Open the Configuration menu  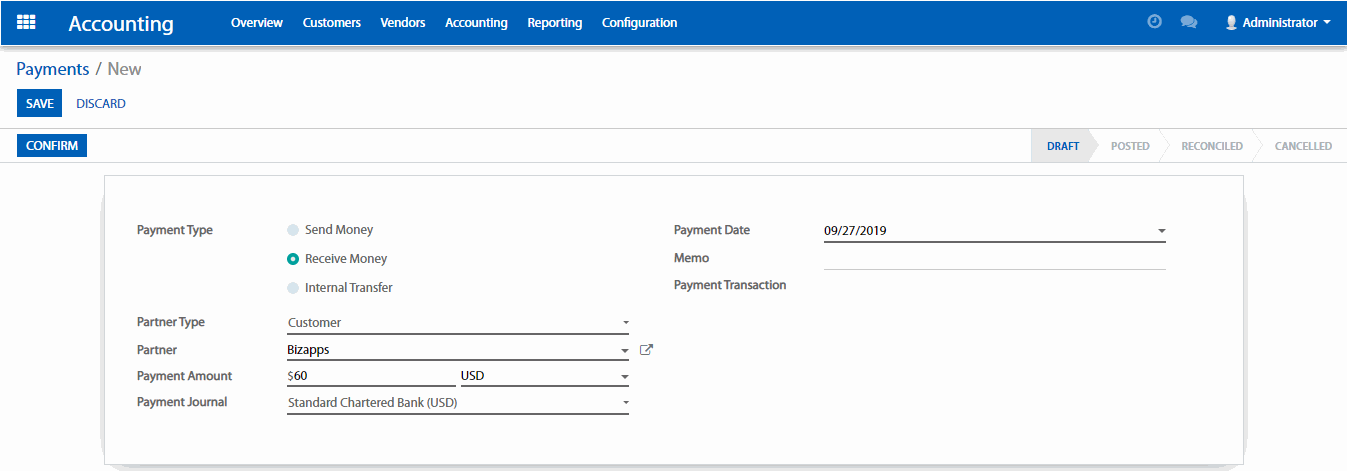click(639, 22)
